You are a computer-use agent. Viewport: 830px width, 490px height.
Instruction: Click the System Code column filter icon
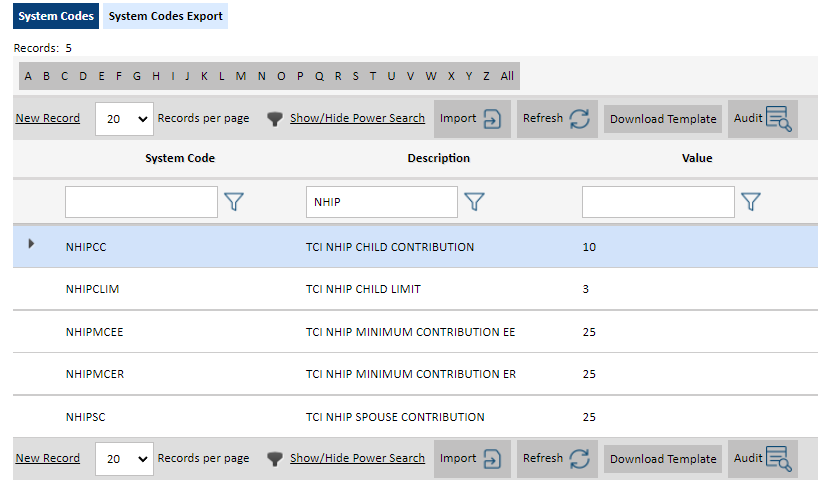(234, 202)
